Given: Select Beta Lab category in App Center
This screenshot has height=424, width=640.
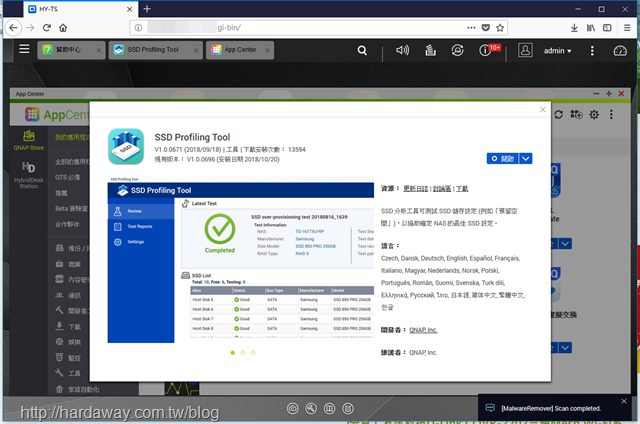Looking at the screenshot, I should [x=71, y=209].
